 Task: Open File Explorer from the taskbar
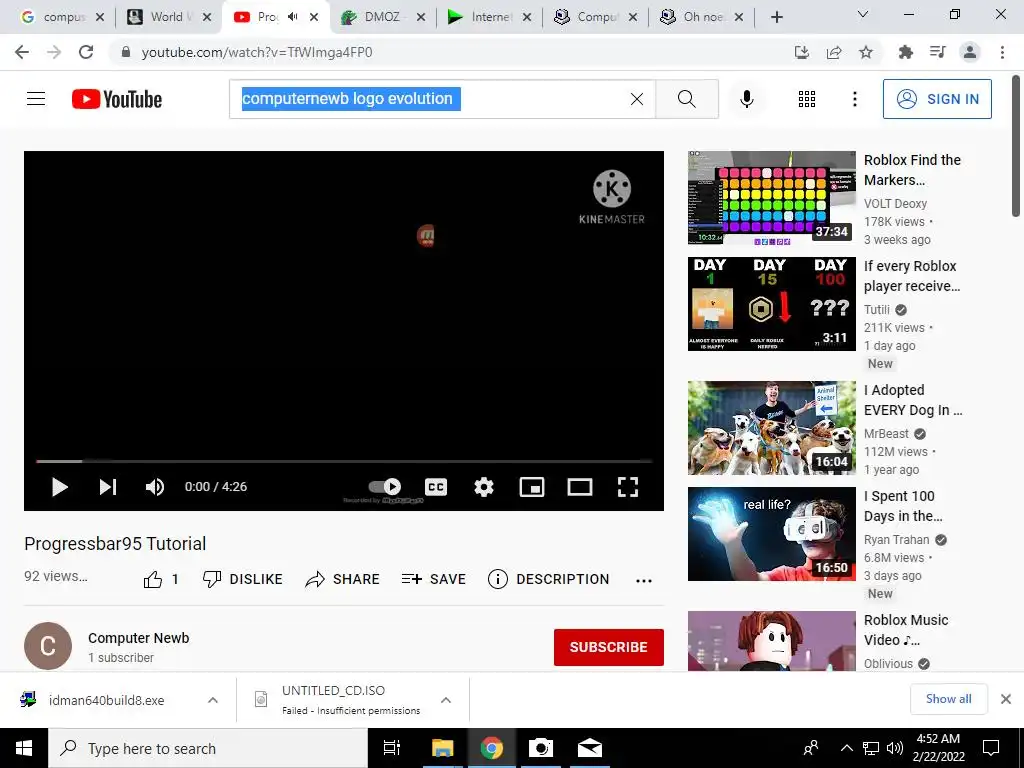442,748
